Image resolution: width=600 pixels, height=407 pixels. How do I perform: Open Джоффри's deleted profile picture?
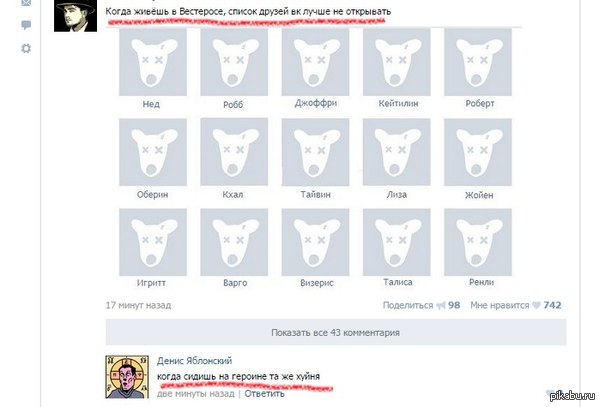pos(315,62)
